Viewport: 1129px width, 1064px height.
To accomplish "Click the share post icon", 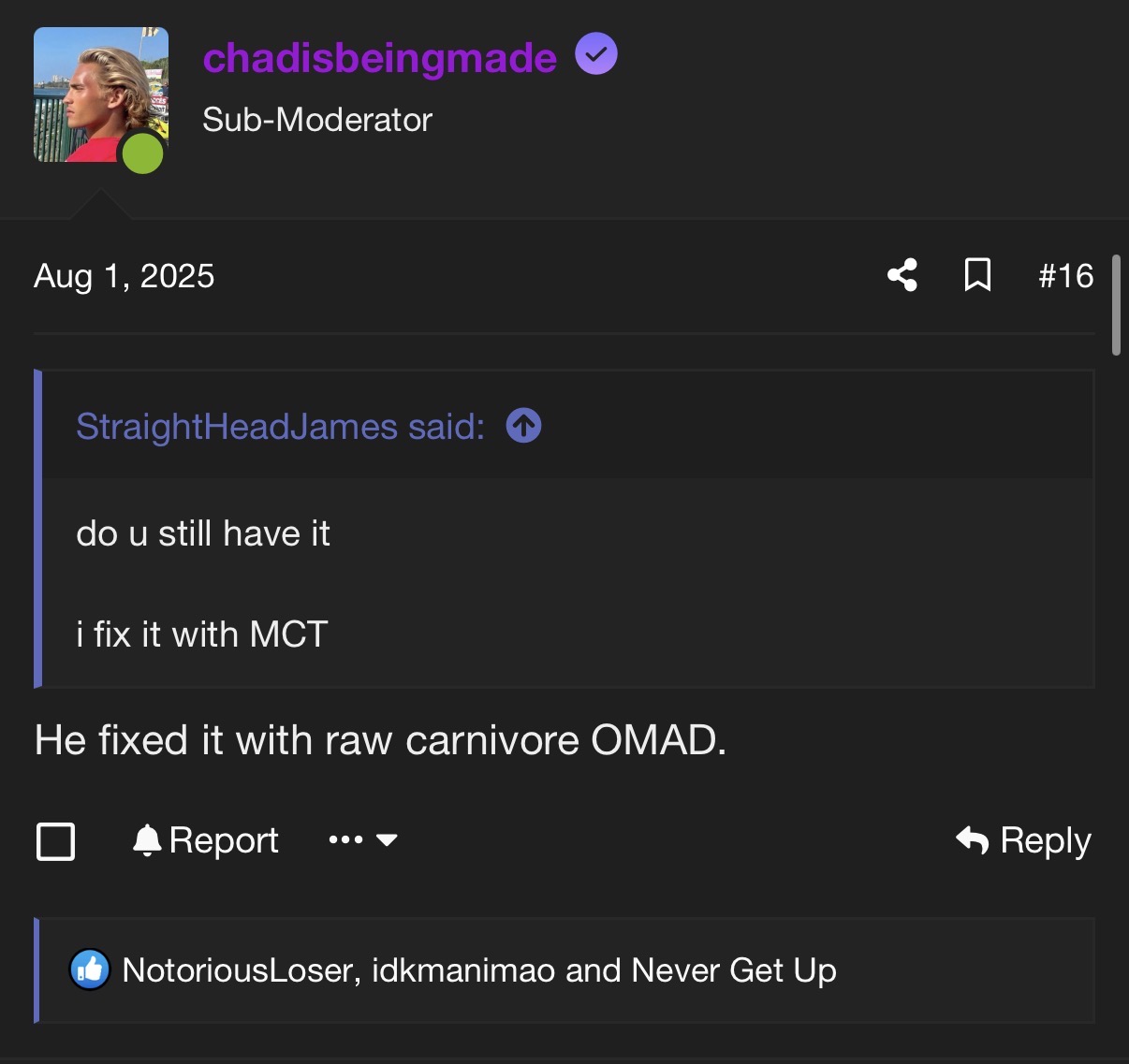I will [x=902, y=275].
